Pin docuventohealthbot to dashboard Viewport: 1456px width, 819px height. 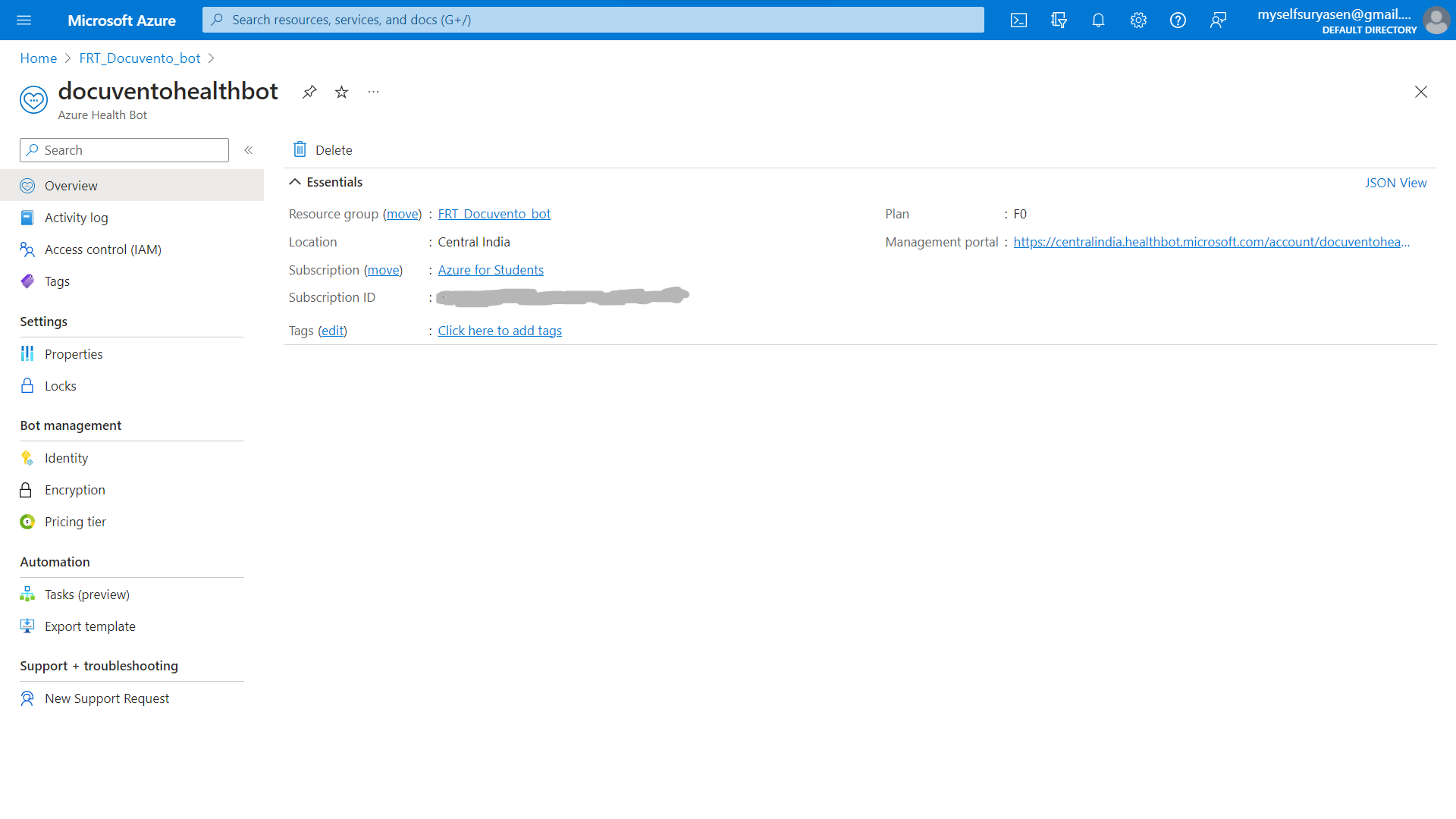coord(309,92)
